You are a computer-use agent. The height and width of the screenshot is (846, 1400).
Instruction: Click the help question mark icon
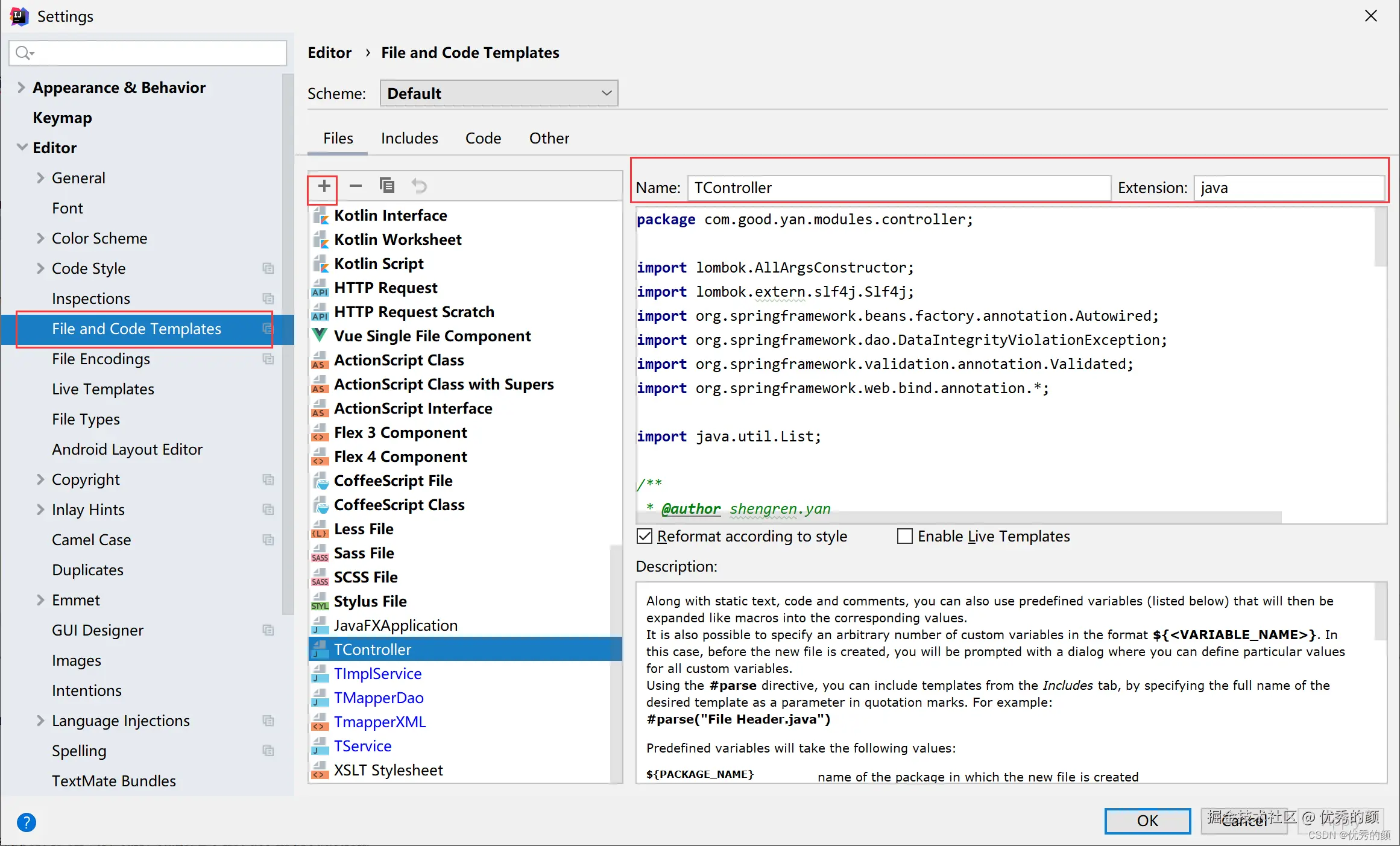pyautogui.click(x=27, y=822)
